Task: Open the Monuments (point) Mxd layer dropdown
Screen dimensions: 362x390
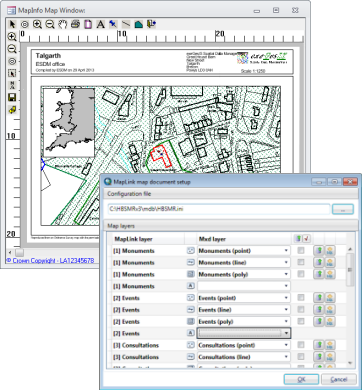Action: [286, 251]
